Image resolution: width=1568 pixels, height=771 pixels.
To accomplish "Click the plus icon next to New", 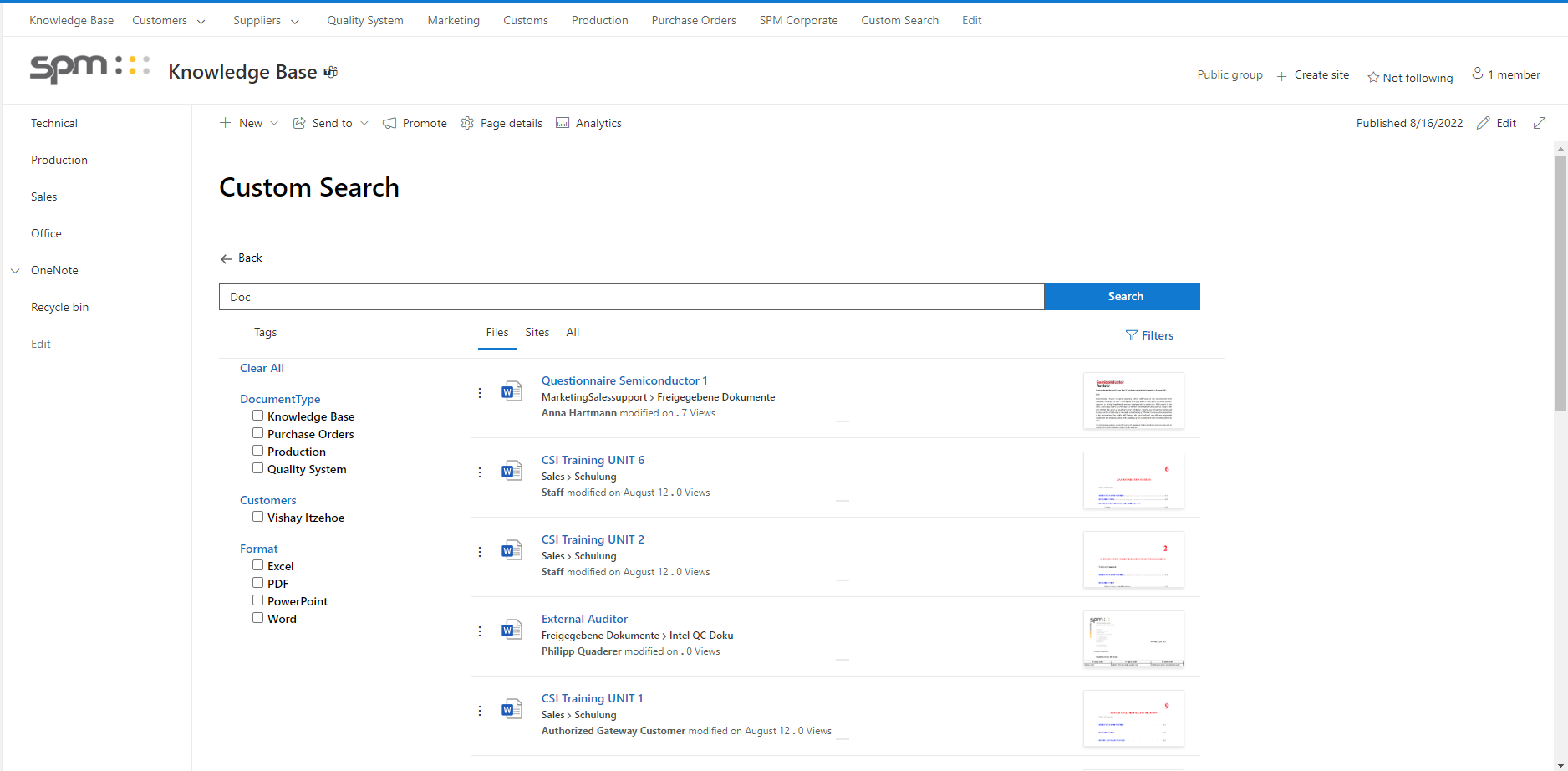I will point(225,123).
